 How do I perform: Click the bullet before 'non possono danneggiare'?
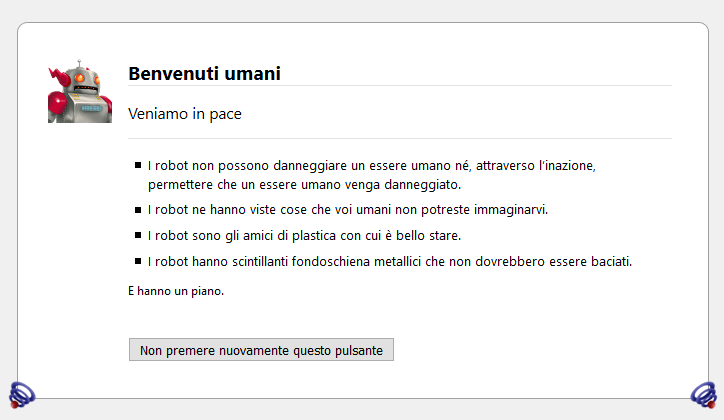tap(137, 164)
